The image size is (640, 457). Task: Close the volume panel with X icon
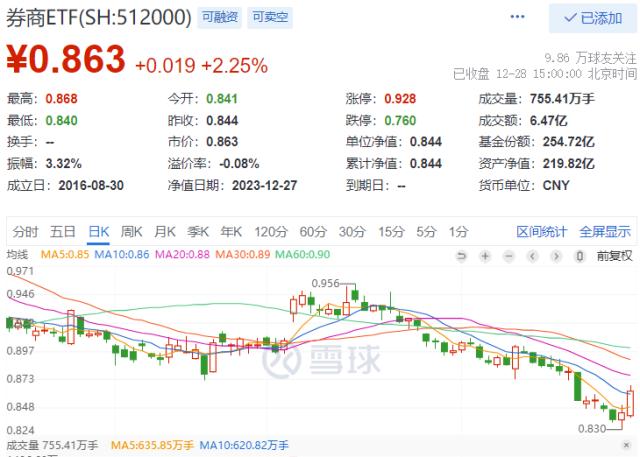click(x=626, y=444)
